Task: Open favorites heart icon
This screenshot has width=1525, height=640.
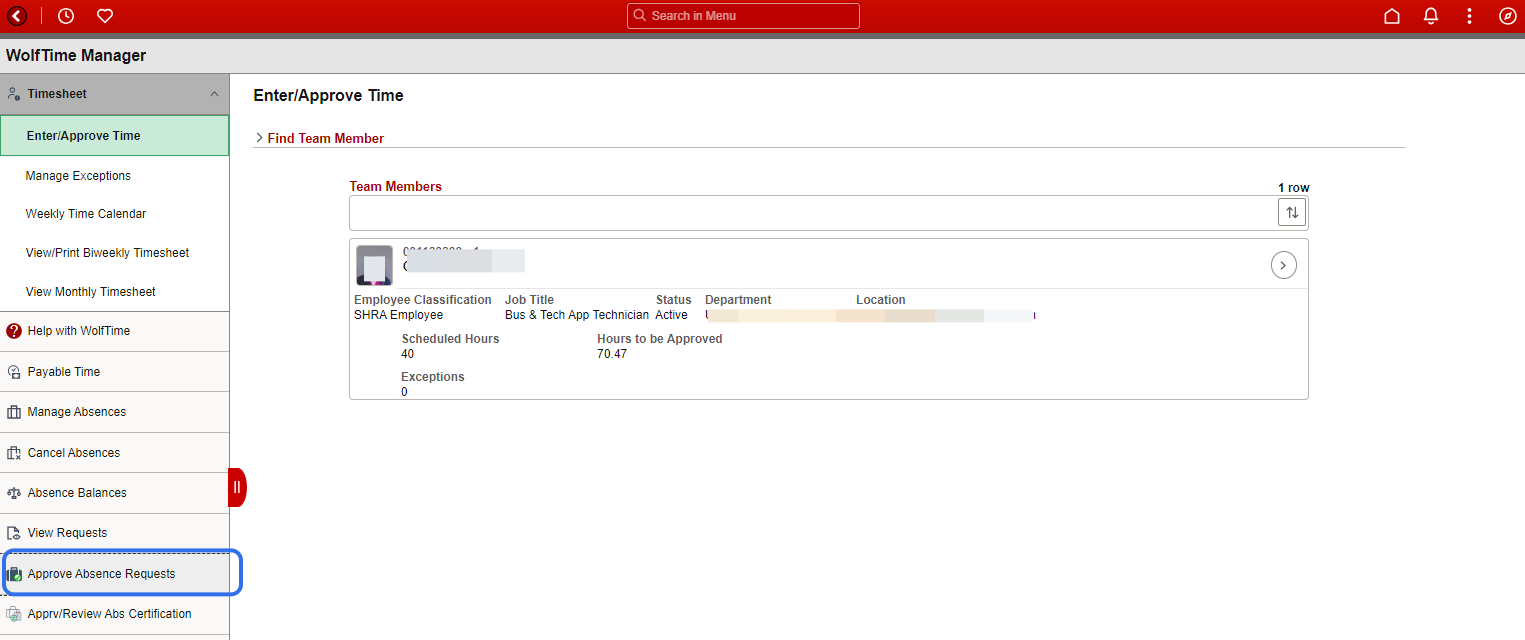Action: click(105, 16)
